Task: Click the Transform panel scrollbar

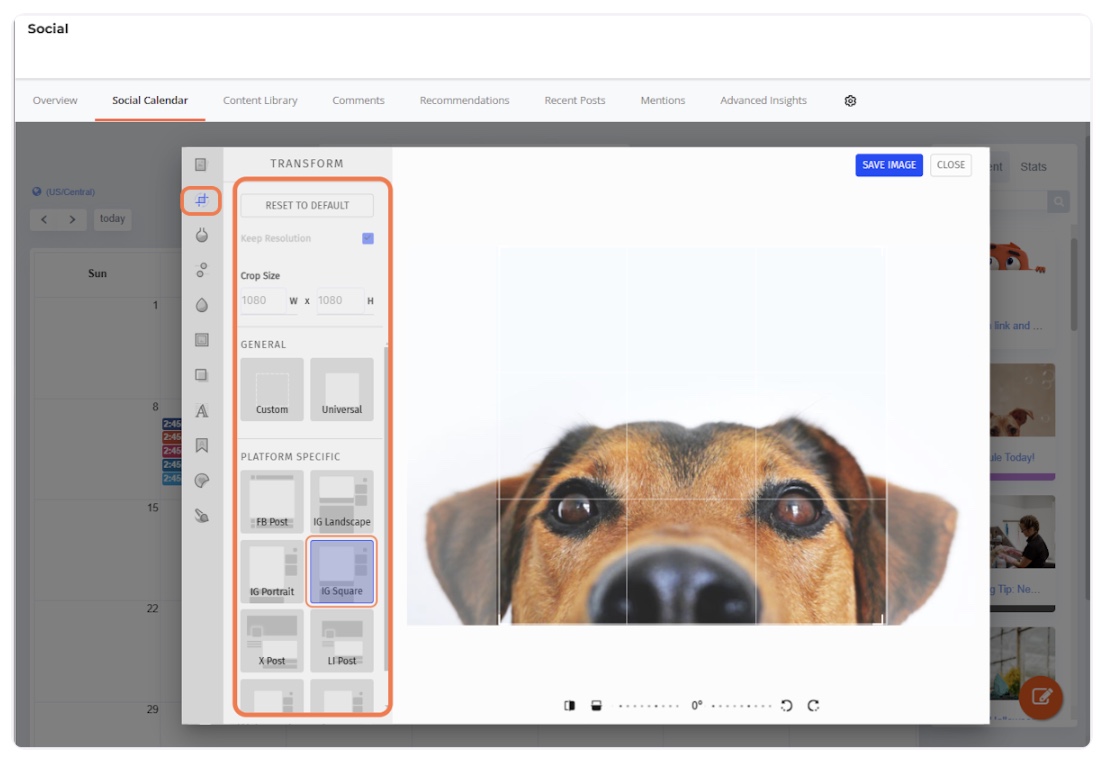Action: click(x=386, y=507)
